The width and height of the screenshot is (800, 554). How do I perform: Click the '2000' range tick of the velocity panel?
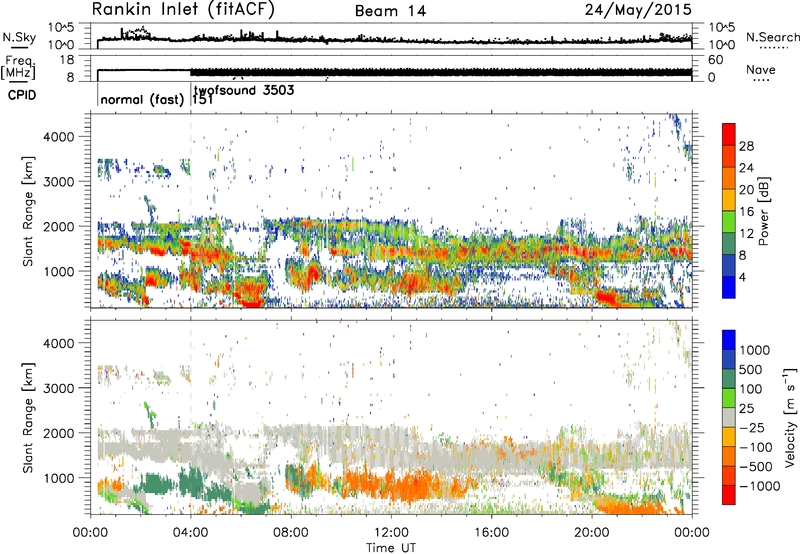coord(58,433)
